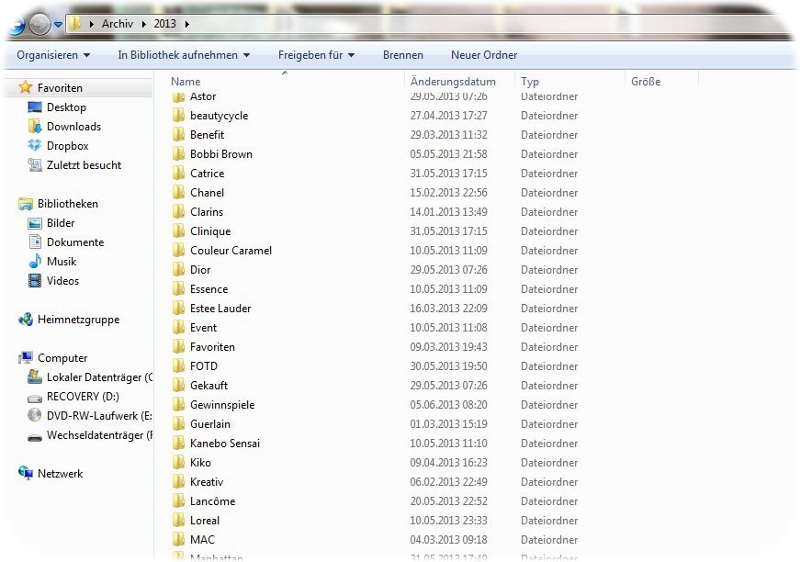Open the Organisieren menu
Viewport: 800px width, 562px height.
[x=53, y=55]
